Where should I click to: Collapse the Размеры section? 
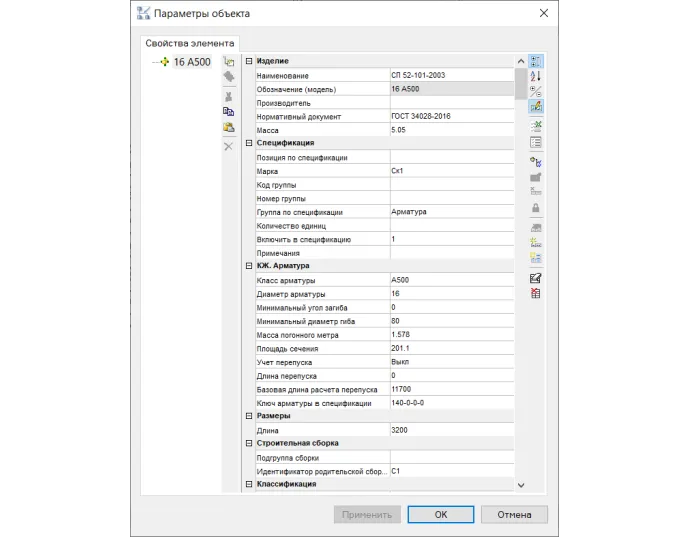click(x=248, y=415)
